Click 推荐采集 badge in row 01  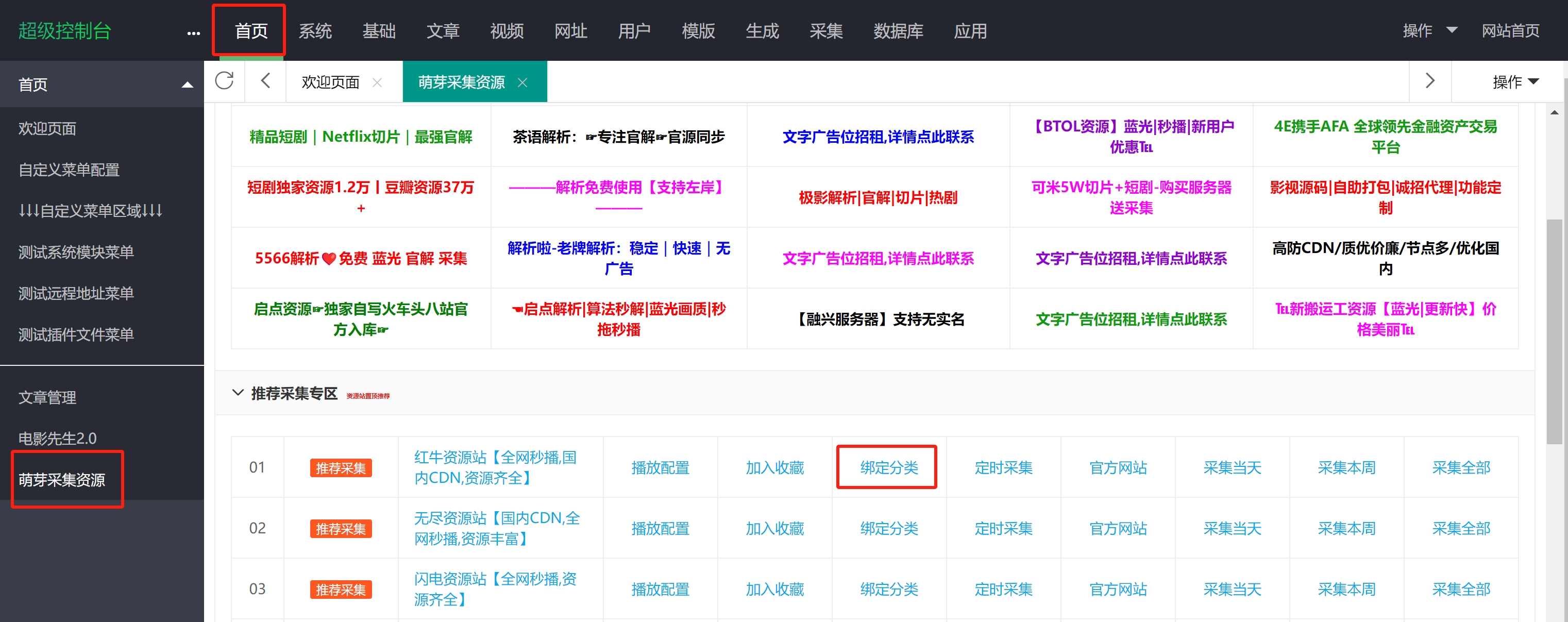click(340, 468)
